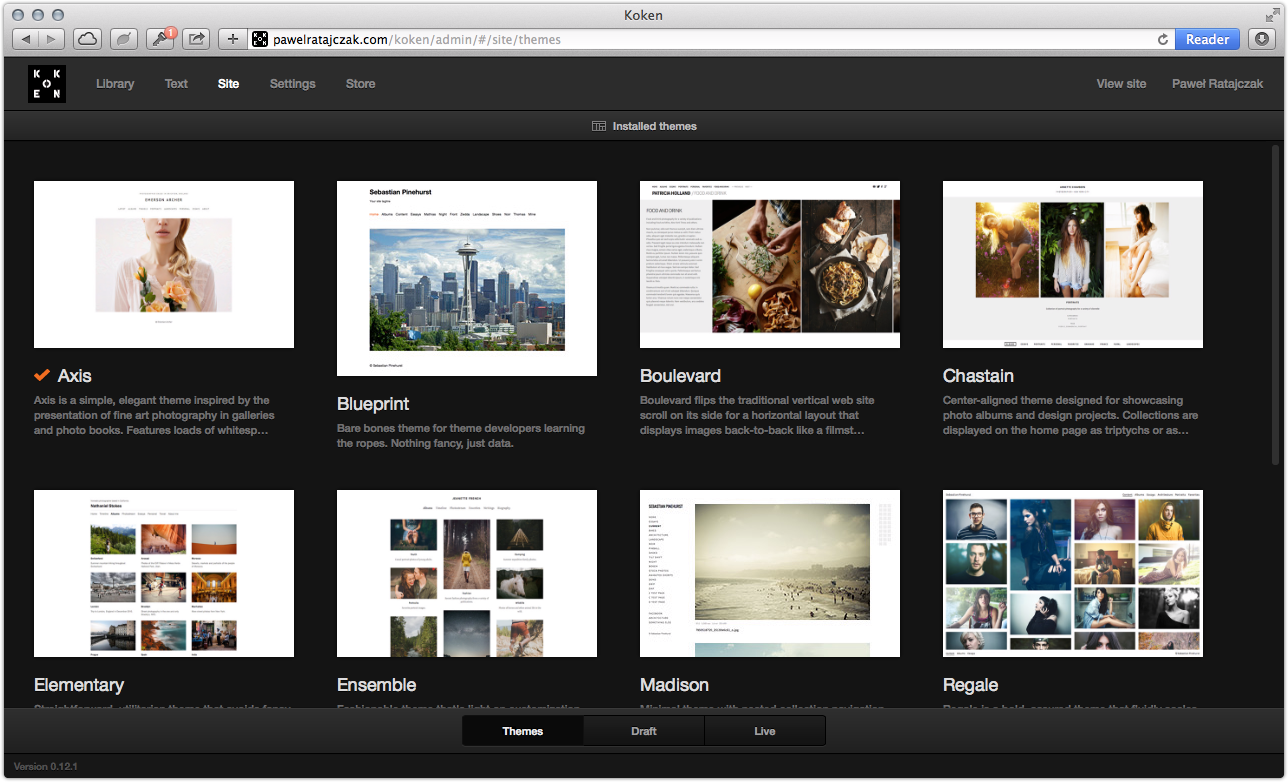1288x782 pixels.
Task: Select the Chastain theme thumbnail
Action: coord(1073,264)
